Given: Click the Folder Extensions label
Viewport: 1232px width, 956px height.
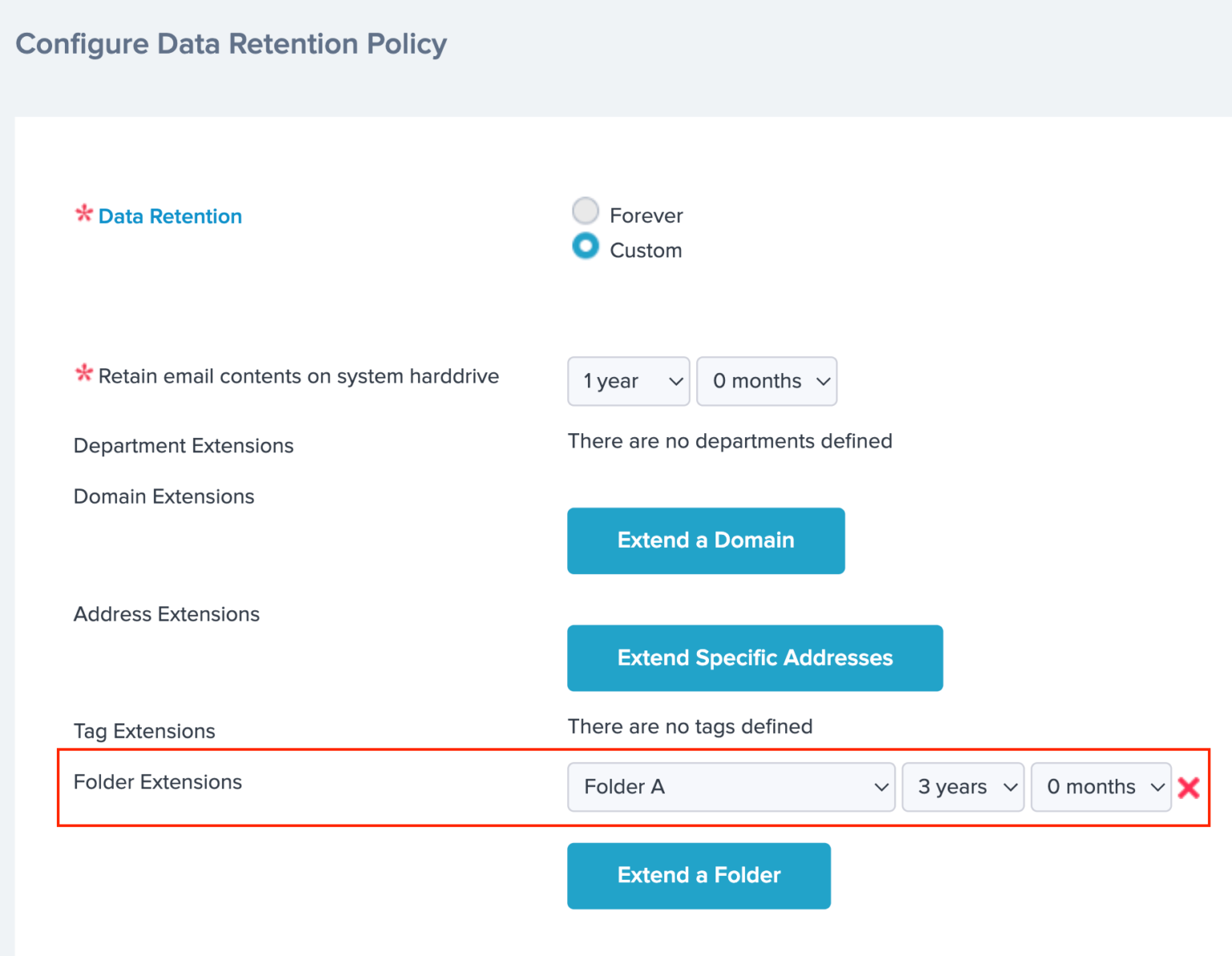Looking at the screenshot, I should click(x=158, y=782).
